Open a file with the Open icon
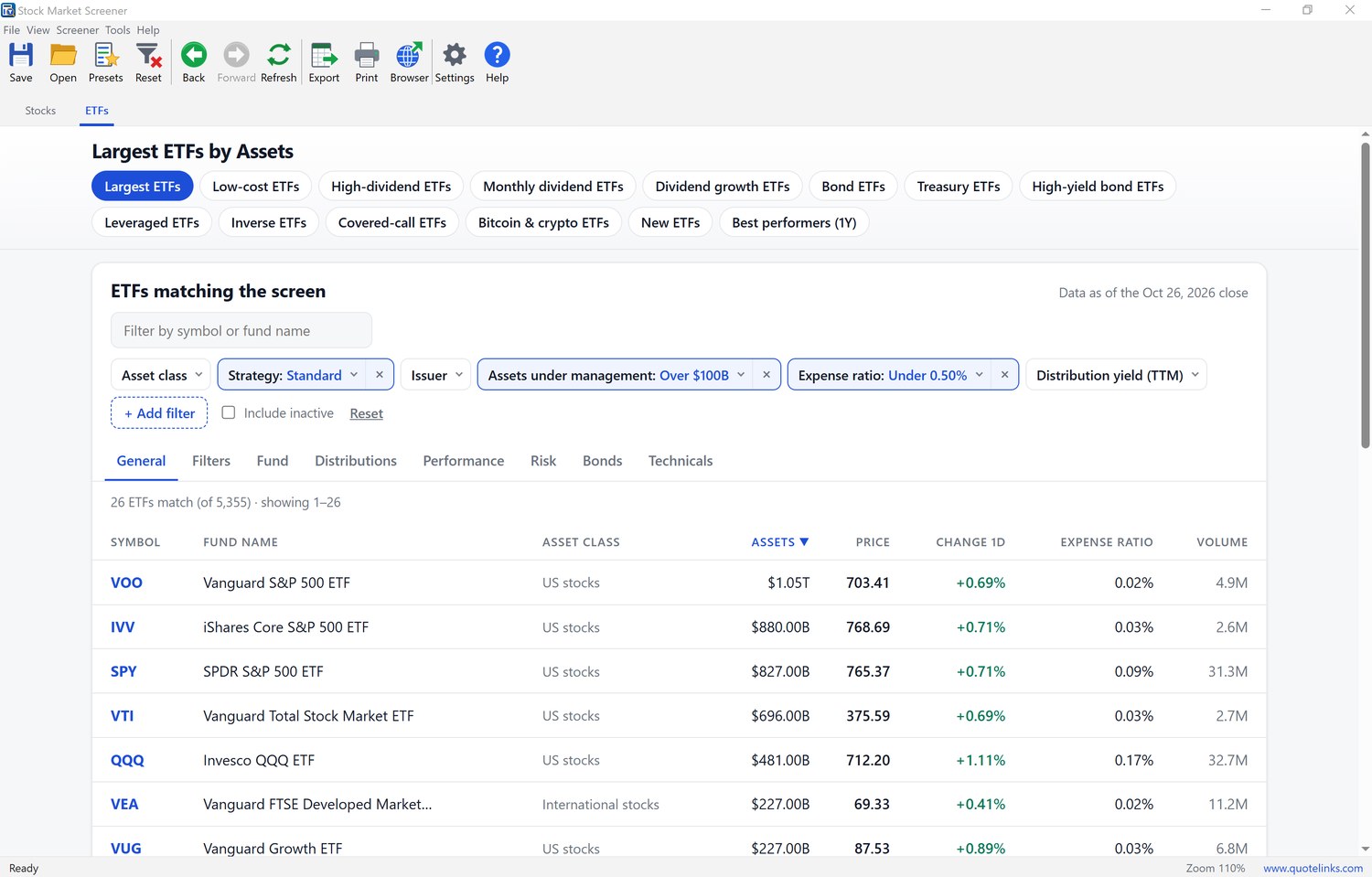The width and height of the screenshot is (1372, 877). point(63,62)
